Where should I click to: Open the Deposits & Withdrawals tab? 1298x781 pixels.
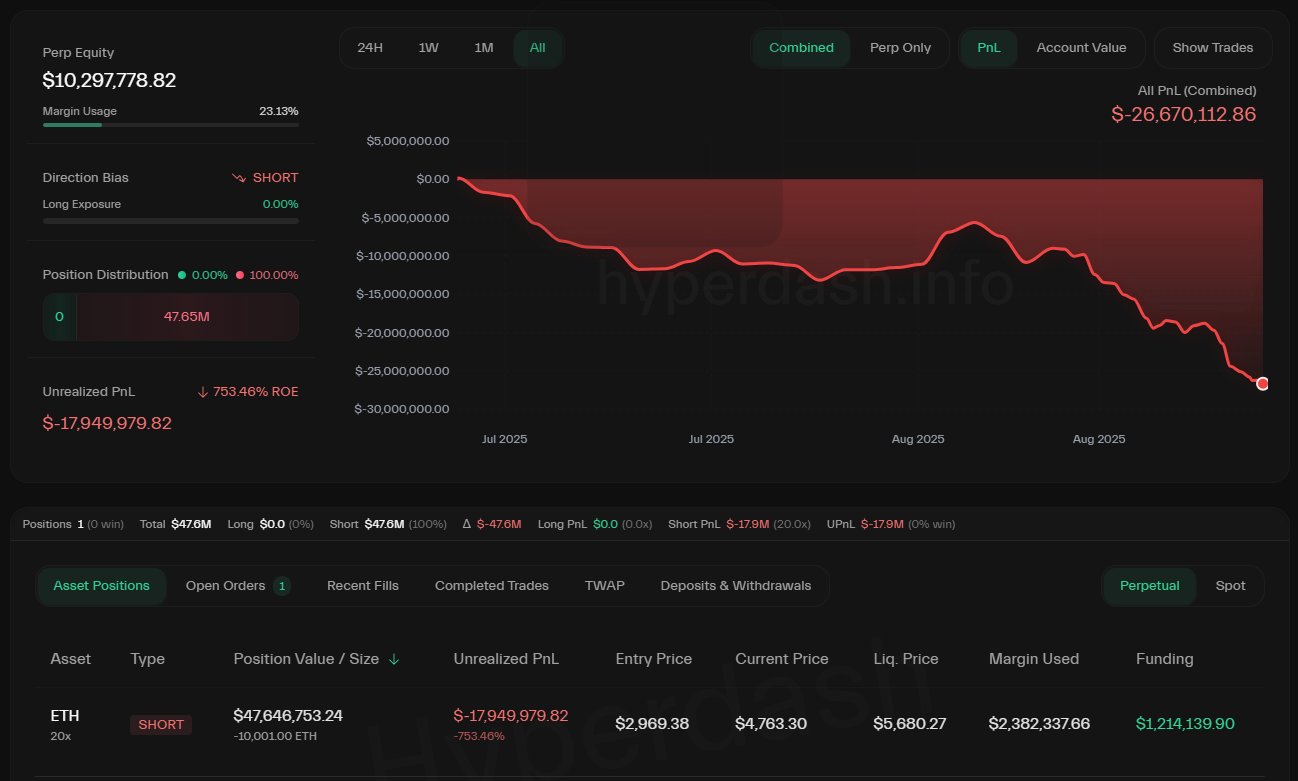coord(736,586)
